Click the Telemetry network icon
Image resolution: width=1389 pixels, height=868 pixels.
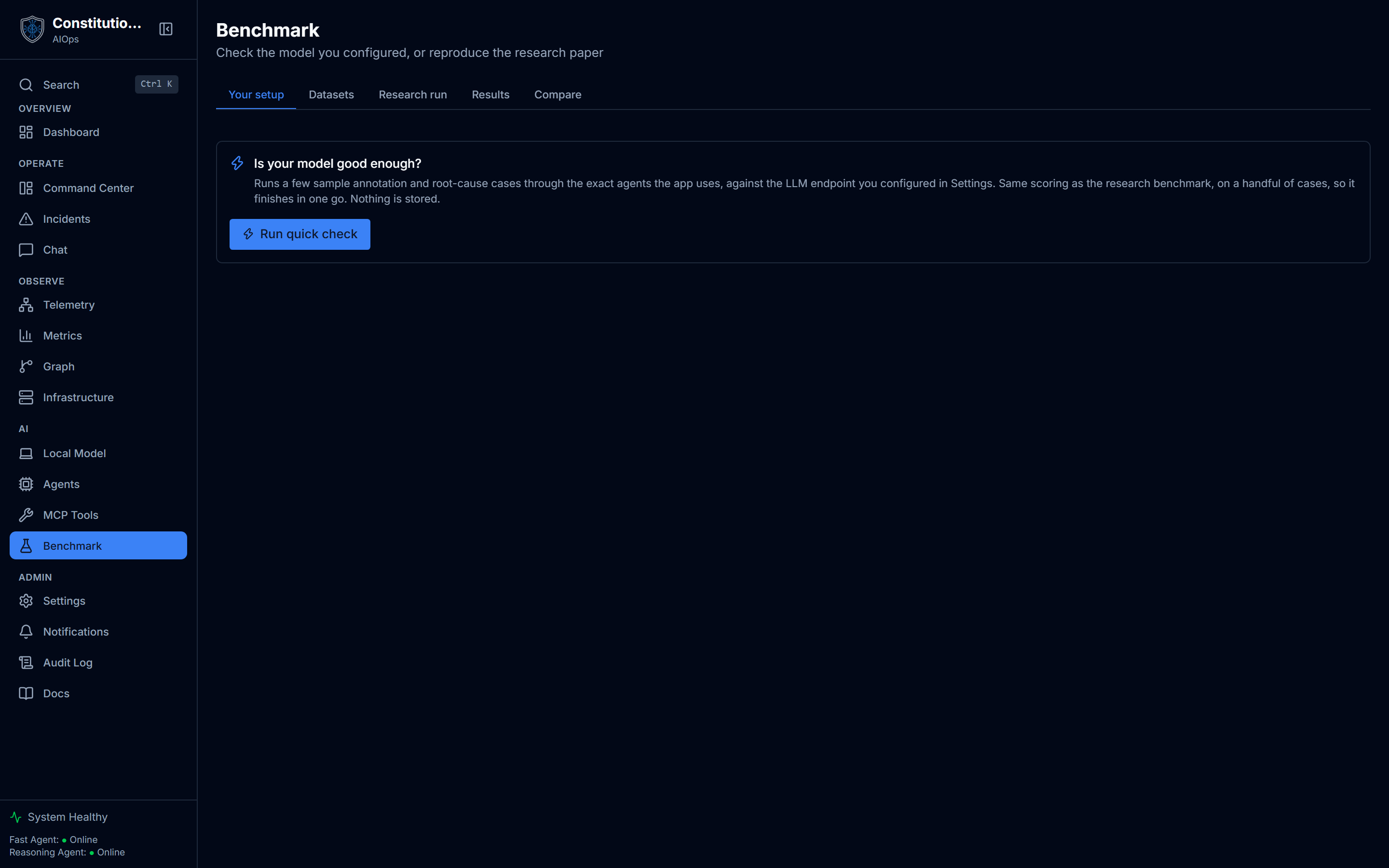coord(26,305)
